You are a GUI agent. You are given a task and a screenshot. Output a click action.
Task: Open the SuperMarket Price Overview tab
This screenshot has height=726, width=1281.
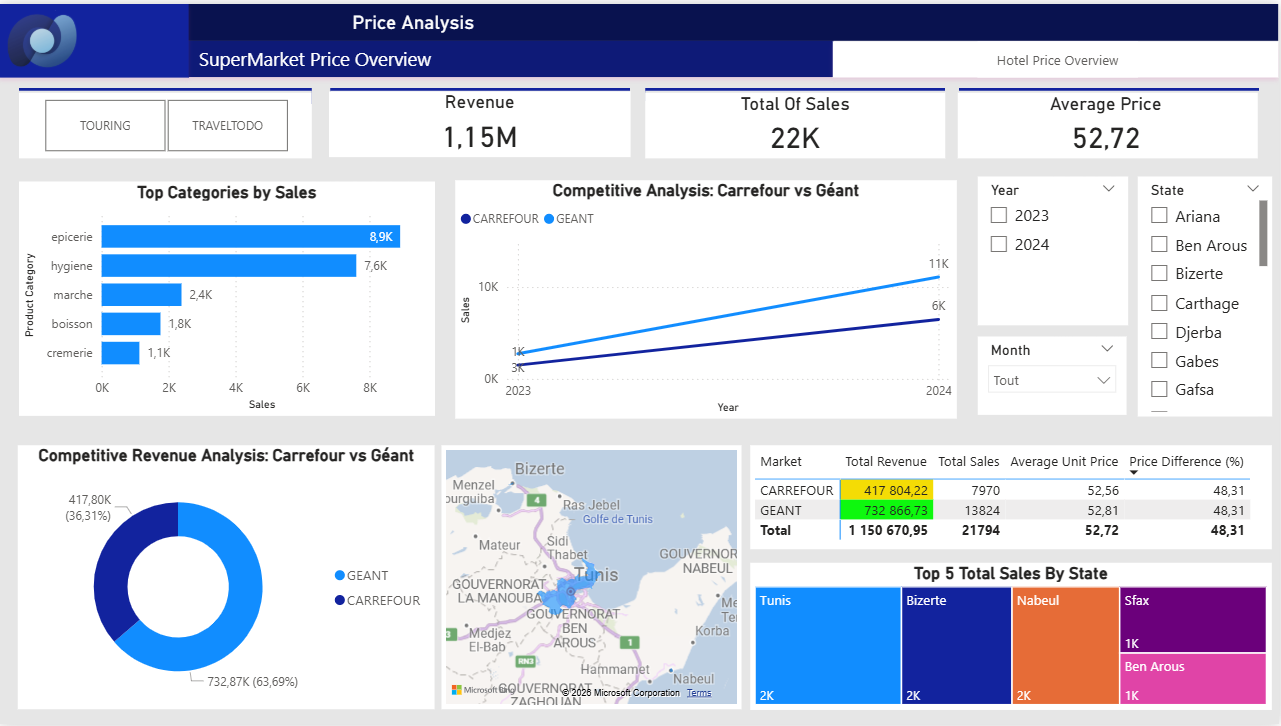[511, 59]
